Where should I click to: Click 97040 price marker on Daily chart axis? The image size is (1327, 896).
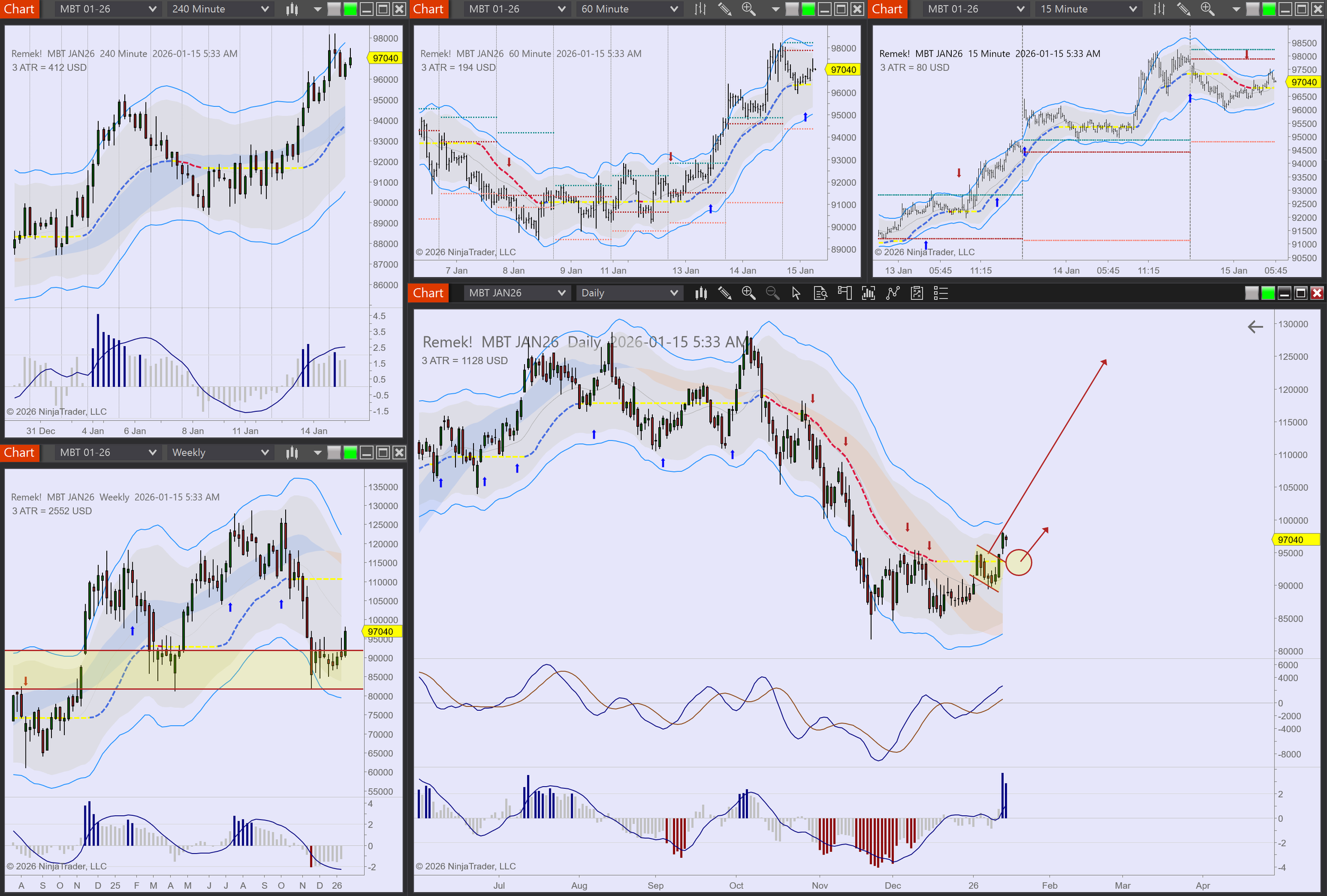point(1296,540)
